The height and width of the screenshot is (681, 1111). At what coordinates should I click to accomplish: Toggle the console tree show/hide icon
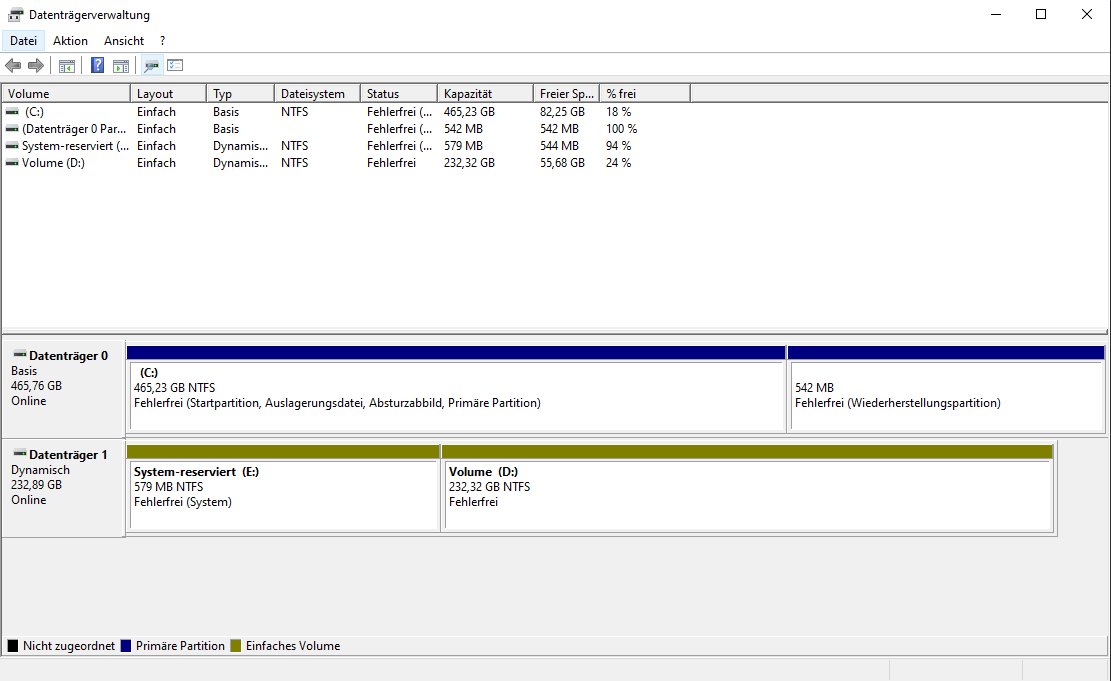[67, 66]
